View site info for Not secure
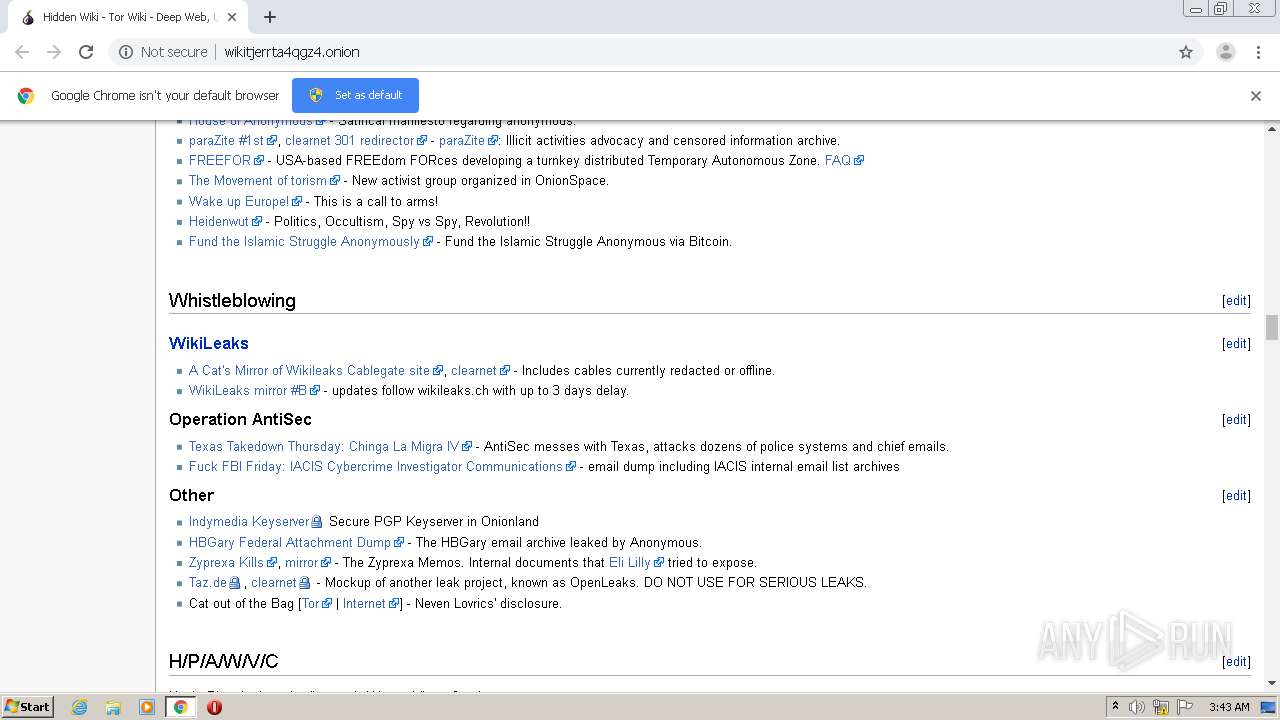 coord(163,52)
